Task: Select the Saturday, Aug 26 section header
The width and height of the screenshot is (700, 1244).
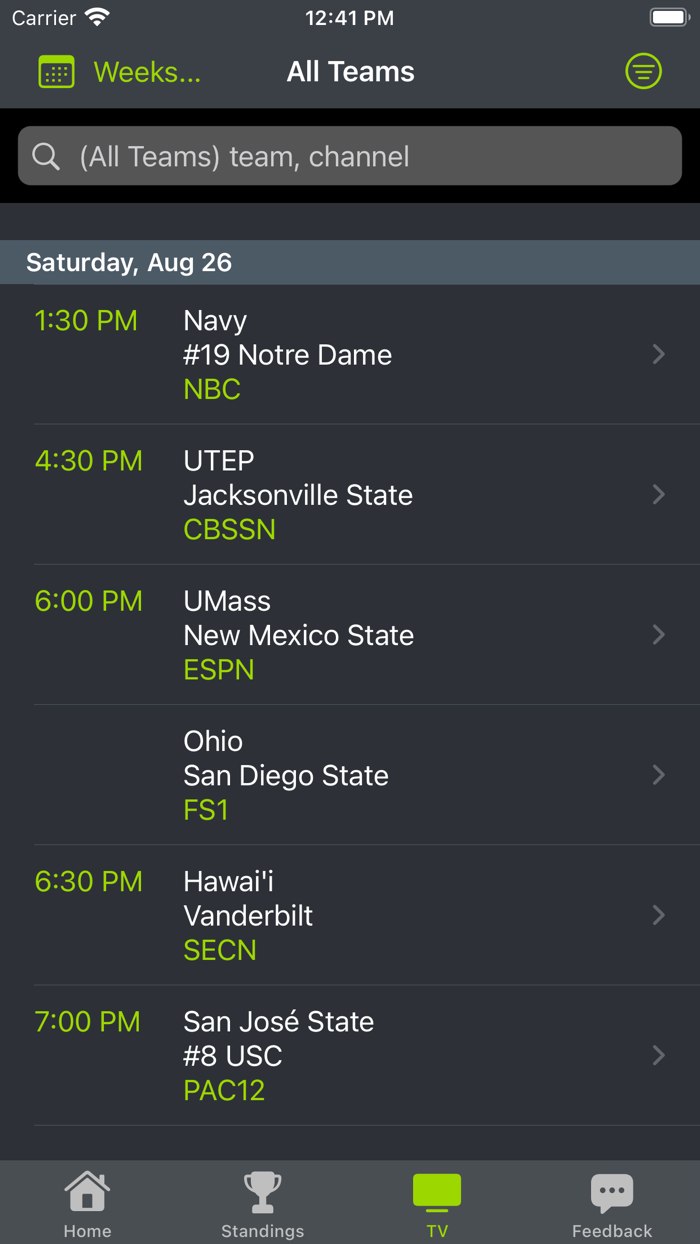Action: pyautogui.click(x=130, y=263)
